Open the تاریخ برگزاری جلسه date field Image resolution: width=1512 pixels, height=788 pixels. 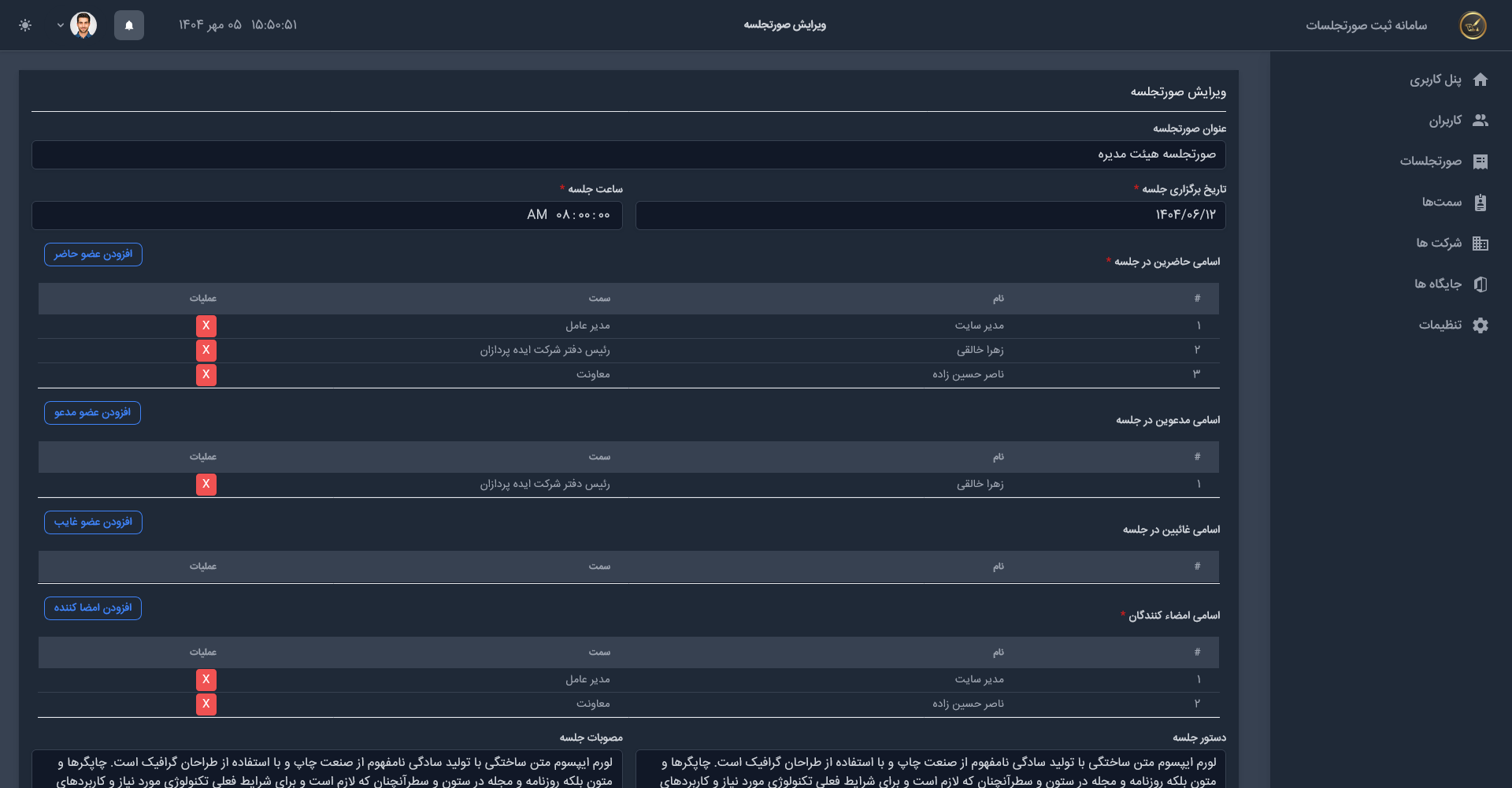pos(930,215)
